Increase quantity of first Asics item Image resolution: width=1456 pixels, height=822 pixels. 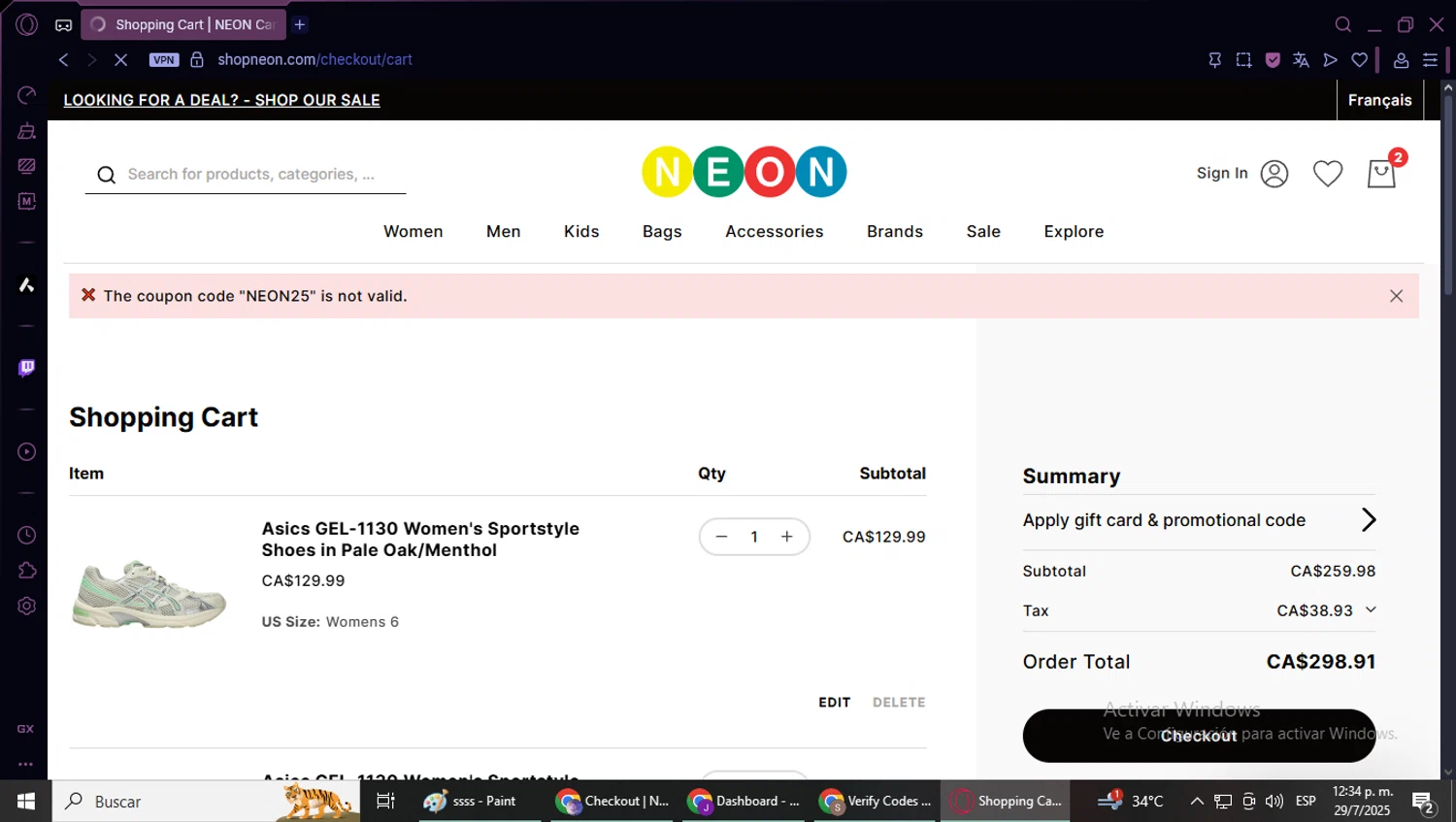787,537
